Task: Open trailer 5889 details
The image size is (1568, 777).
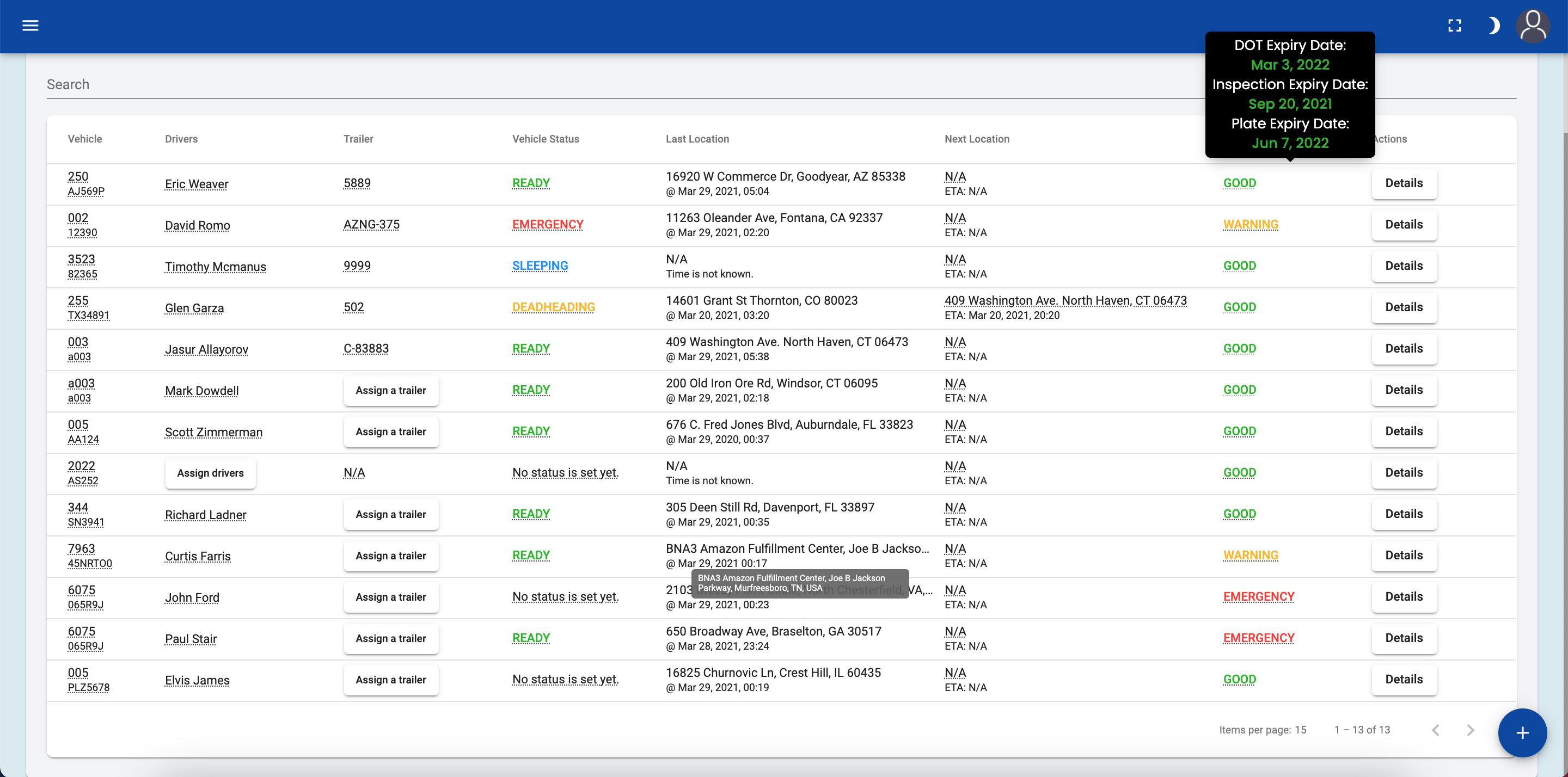Action: point(357,182)
